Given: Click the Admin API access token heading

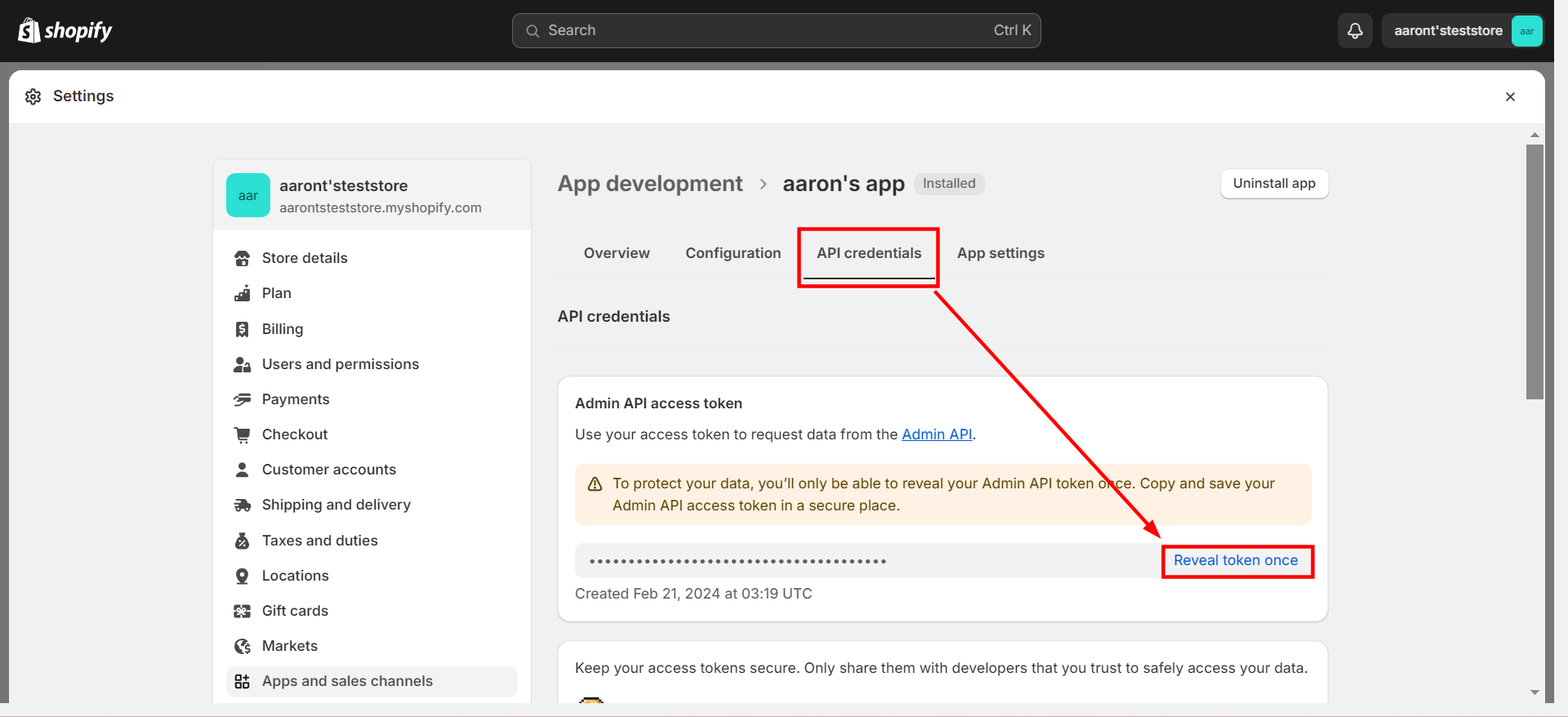Looking at the screenshot, I should coord(658,403).
